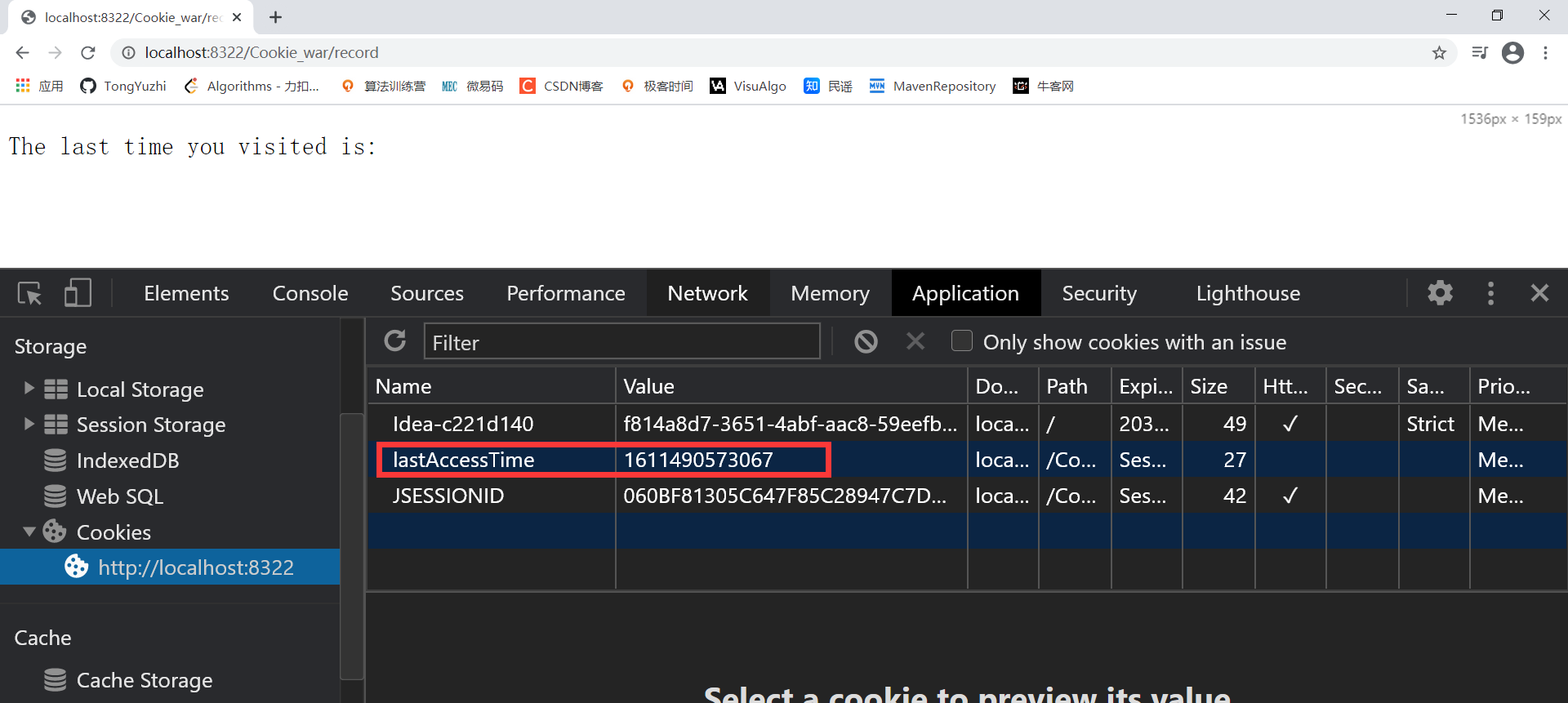Switch to the Memory tab
Screen dimensions: 1568x703
tap(830, 293)
